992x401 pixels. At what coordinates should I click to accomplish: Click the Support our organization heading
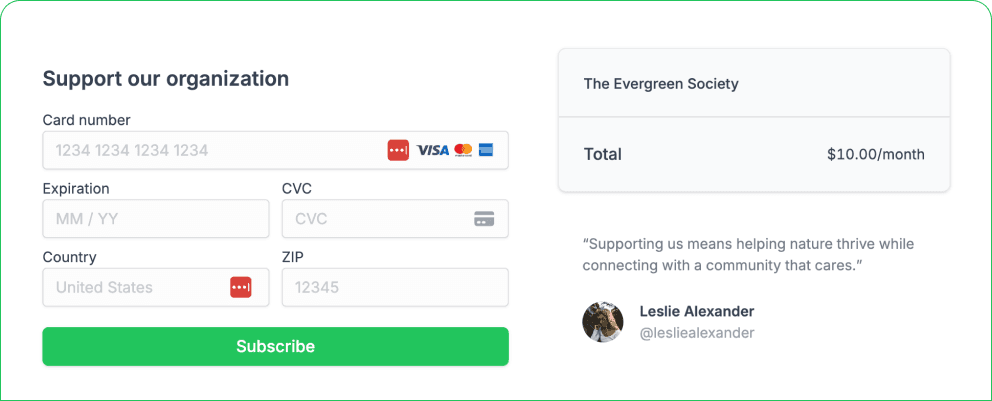tap(166, 79)
